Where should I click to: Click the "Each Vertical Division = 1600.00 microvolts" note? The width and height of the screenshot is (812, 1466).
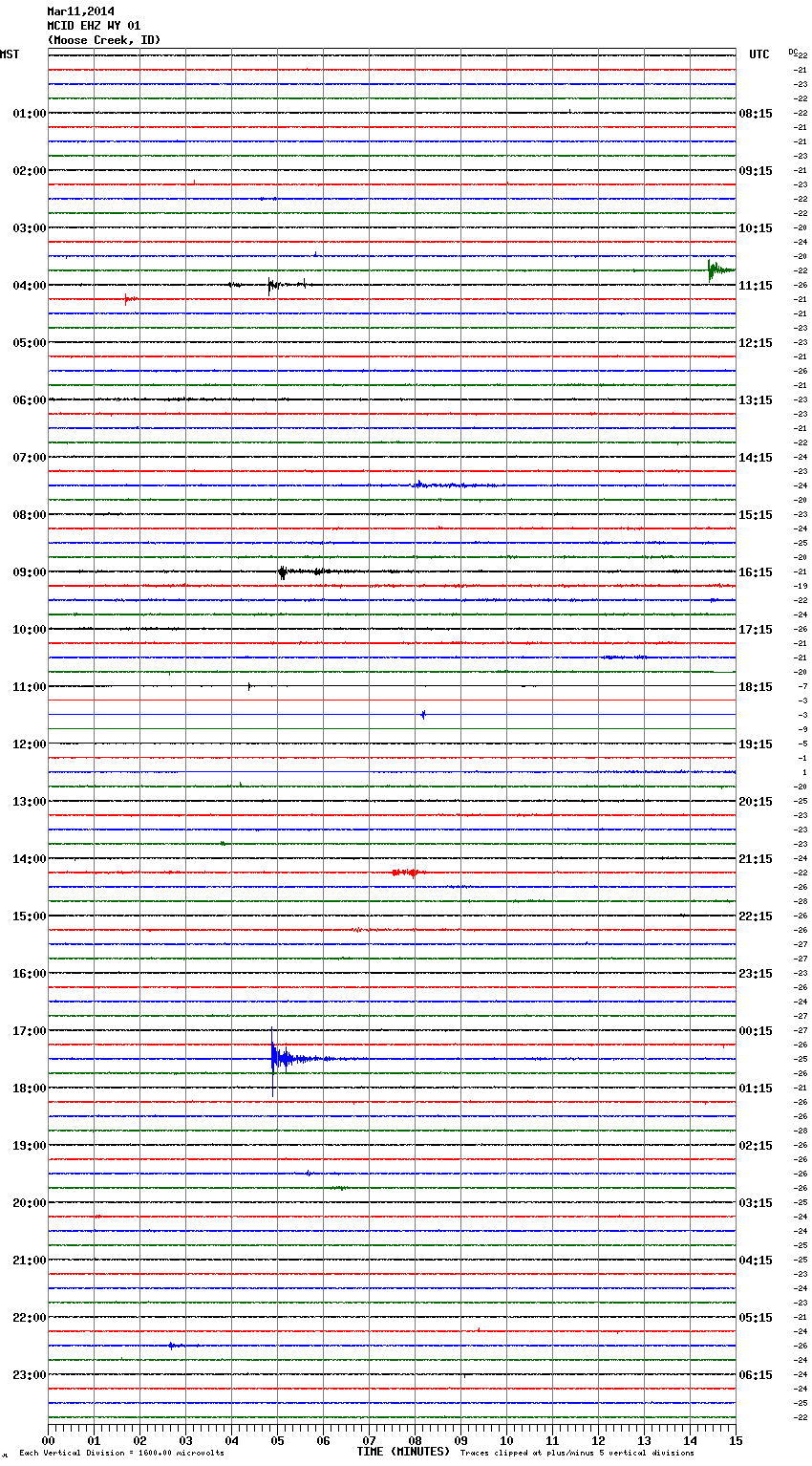[x=121, y=1454]
